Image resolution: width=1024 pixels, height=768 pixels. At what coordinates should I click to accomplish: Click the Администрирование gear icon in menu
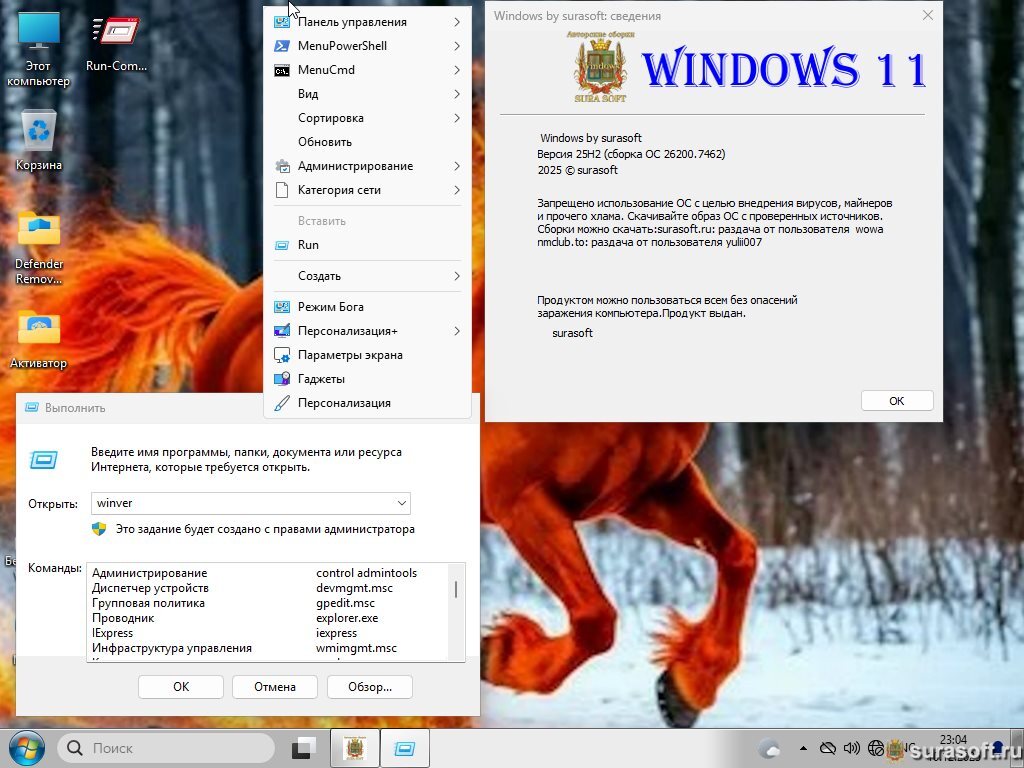(282, 166)
